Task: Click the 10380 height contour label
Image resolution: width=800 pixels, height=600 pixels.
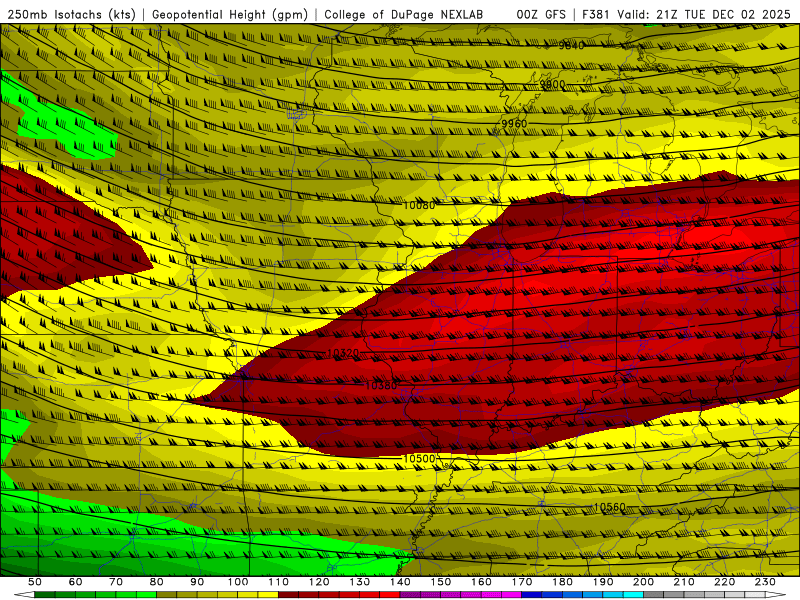Action: coord(381,385)
